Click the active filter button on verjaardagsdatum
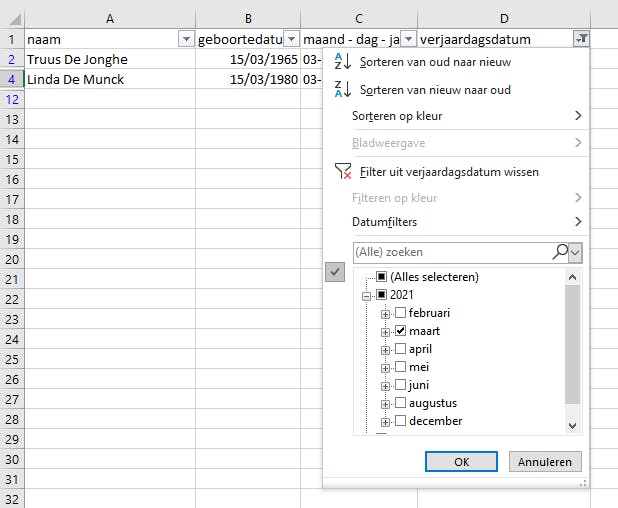The width and height of the screenshot is (618, 508). point(581,39)
